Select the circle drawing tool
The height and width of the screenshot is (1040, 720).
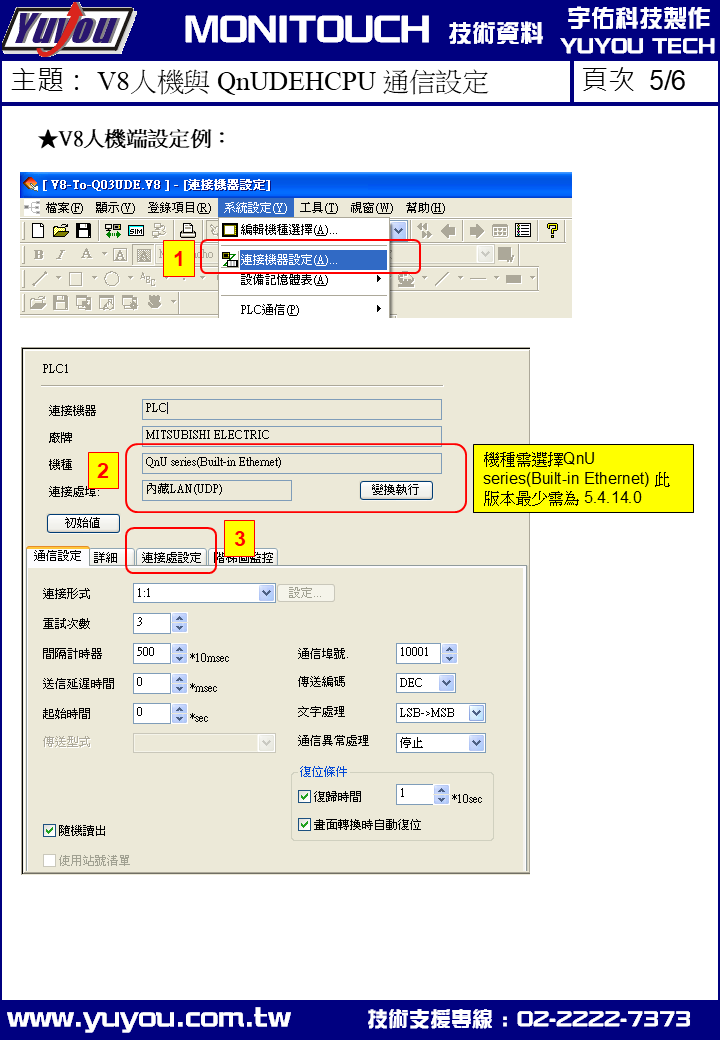[112, 279]
